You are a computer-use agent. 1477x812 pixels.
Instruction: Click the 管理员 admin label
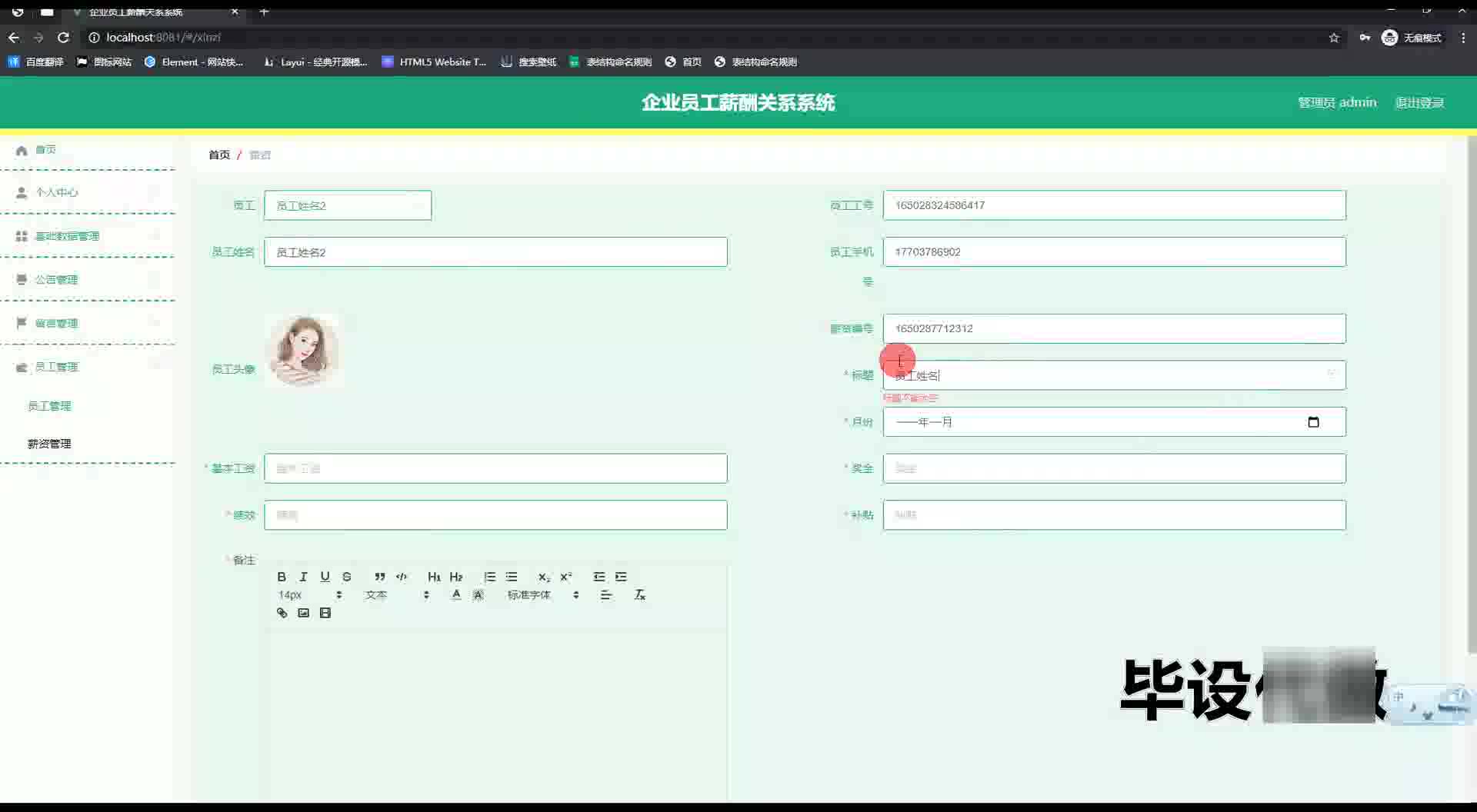(x=1337, y=102)
